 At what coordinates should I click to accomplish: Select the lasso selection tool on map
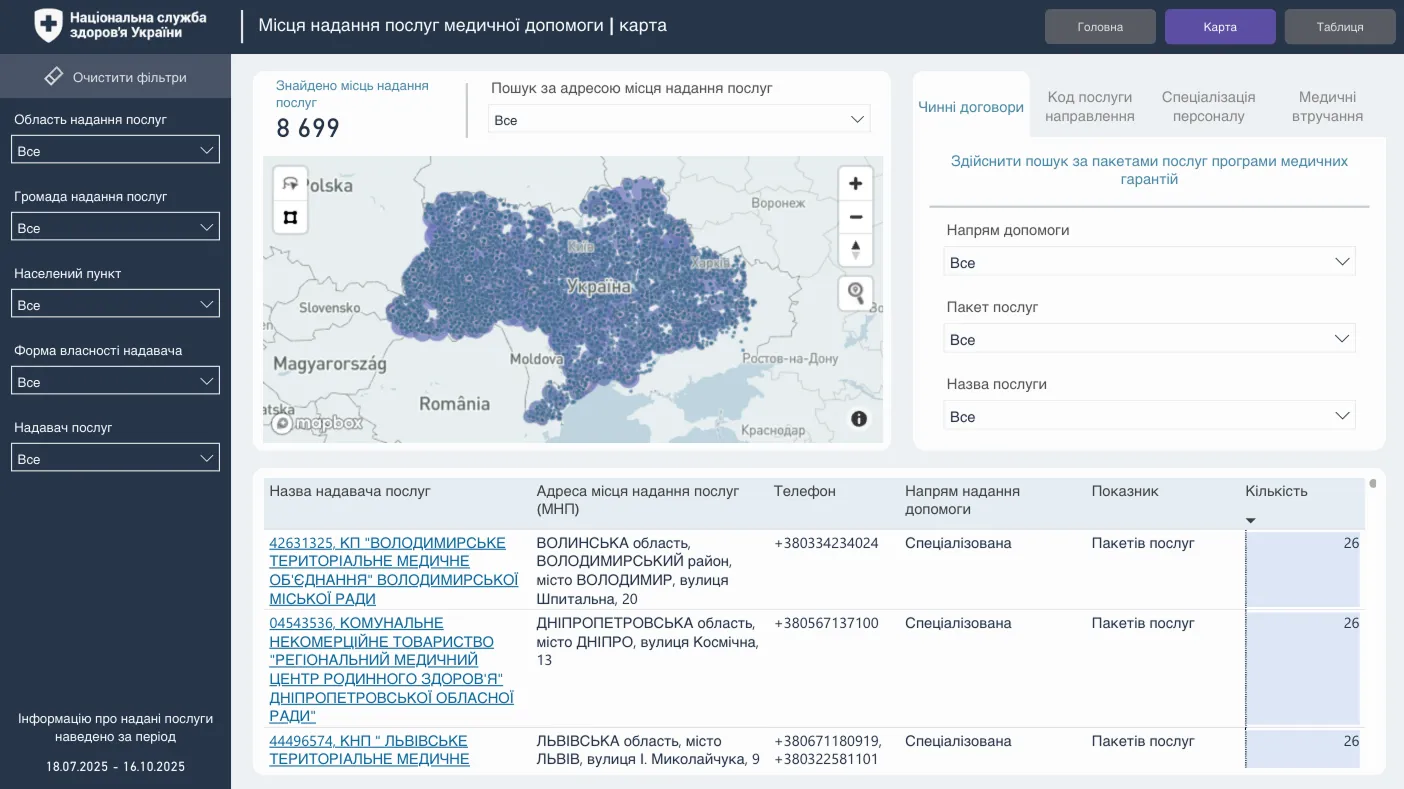click(x=291, y=184)
